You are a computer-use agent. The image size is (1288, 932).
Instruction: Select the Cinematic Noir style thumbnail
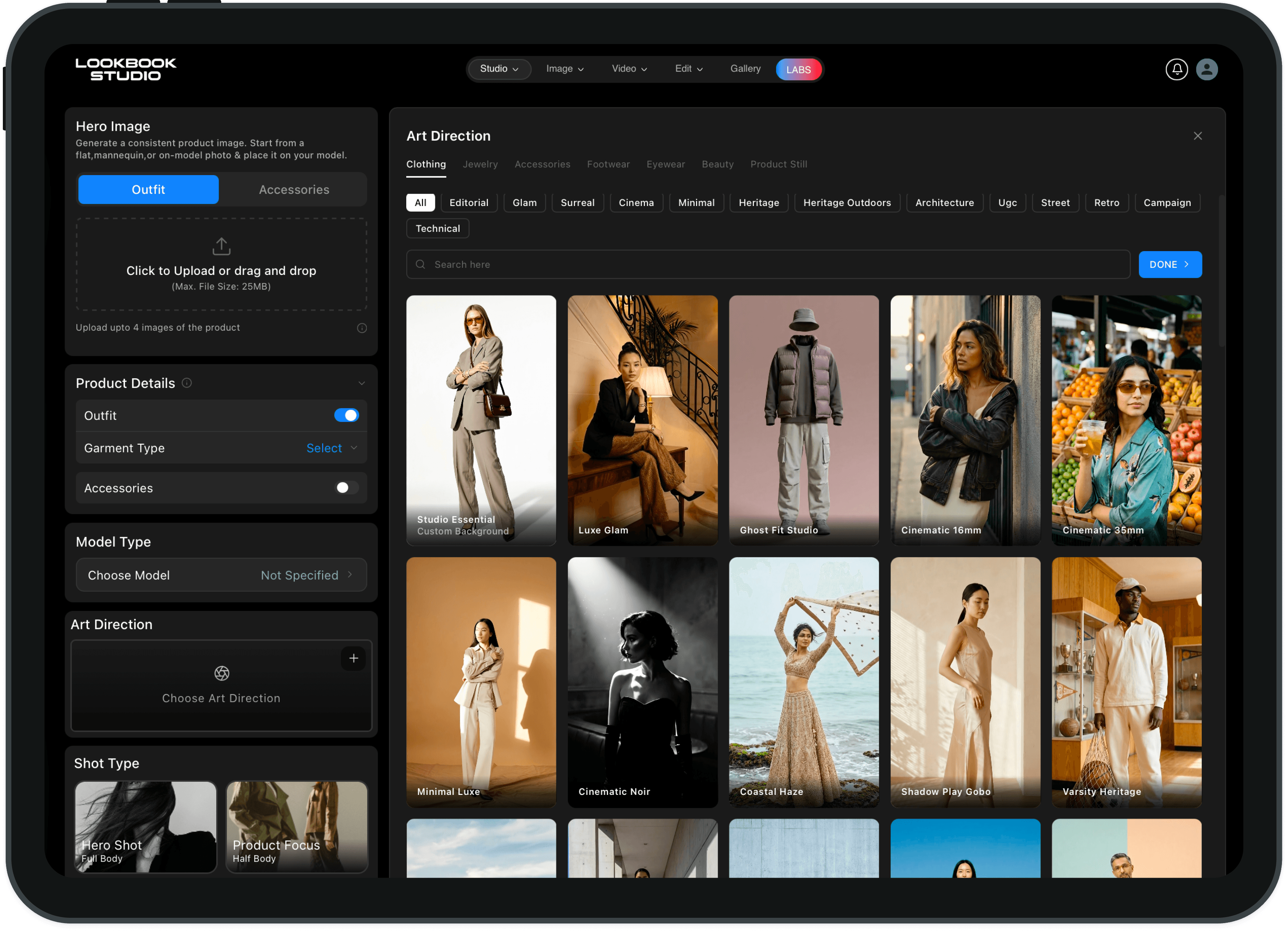click(642, 682)
